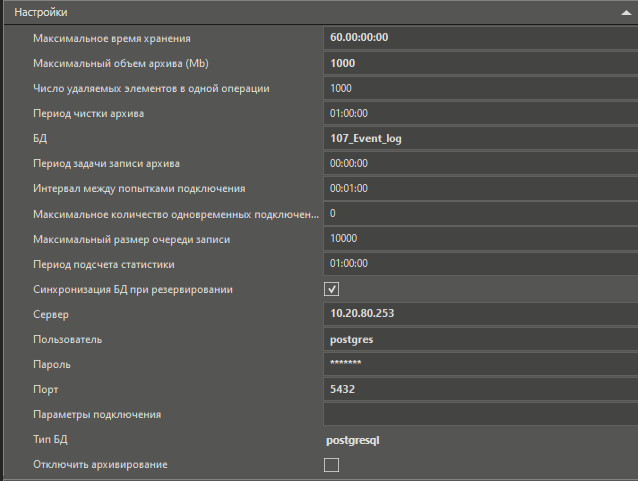
Task: Edit the Период чистки архива field
Action: tap(481, 114)
